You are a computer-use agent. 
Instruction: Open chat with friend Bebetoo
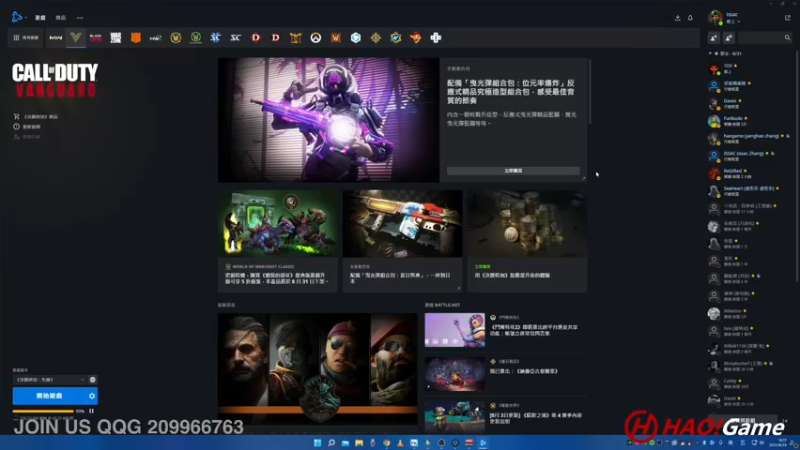click(748, 313)
